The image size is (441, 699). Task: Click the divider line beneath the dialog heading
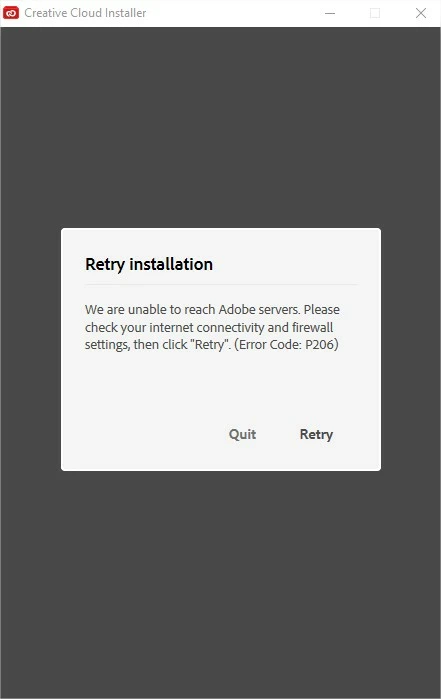click(221, 284)
